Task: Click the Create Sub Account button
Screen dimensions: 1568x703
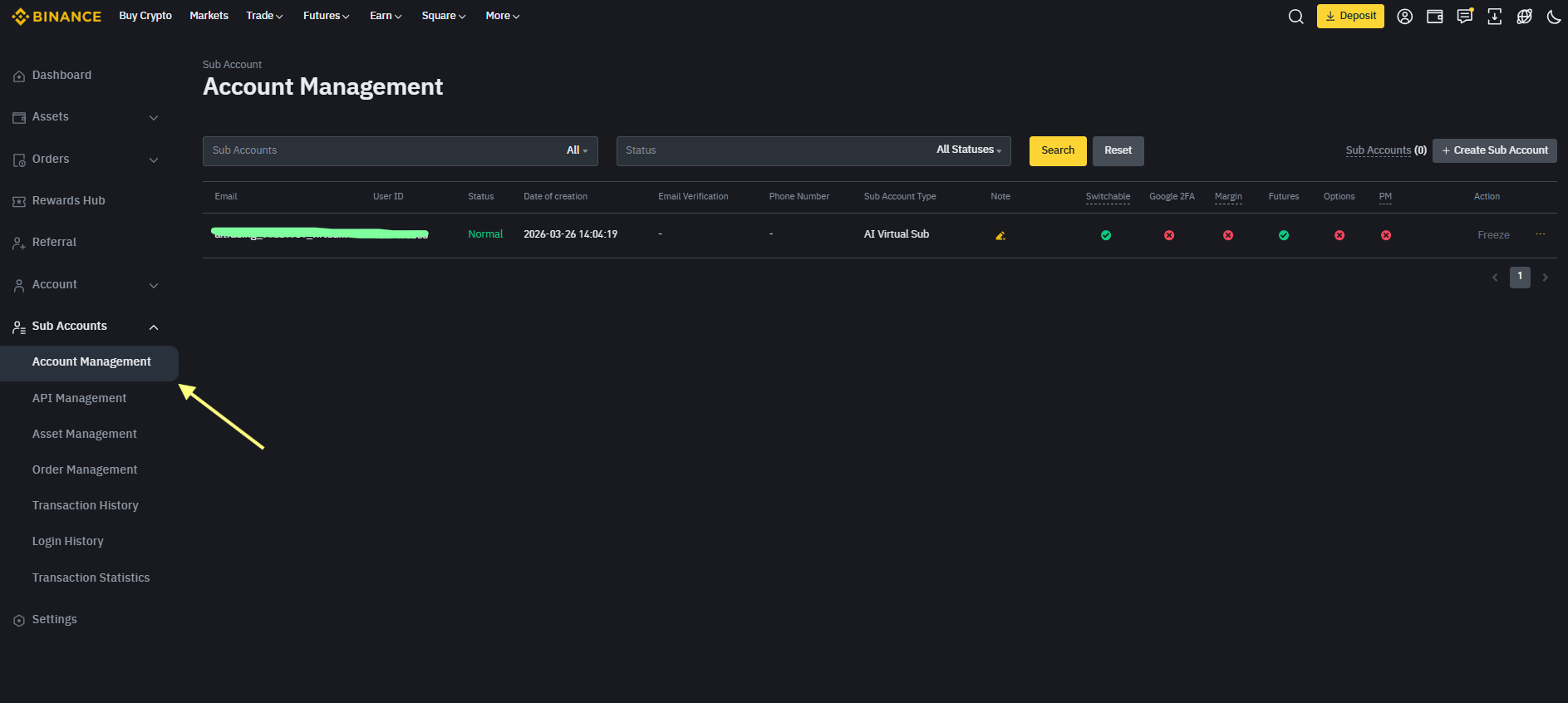Action: point(1494,150)
